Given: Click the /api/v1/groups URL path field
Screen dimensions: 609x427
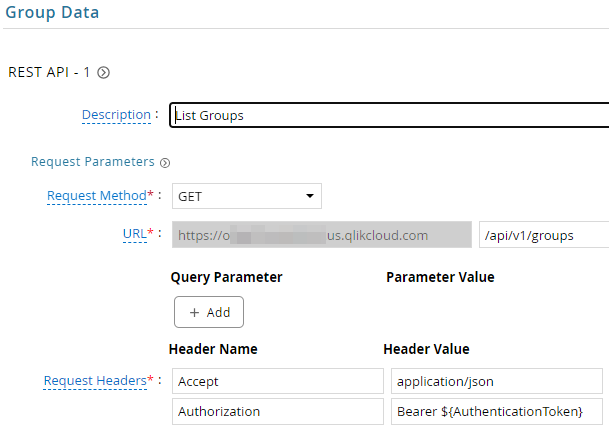Looking at the screenshot, I should pos(544,235).
